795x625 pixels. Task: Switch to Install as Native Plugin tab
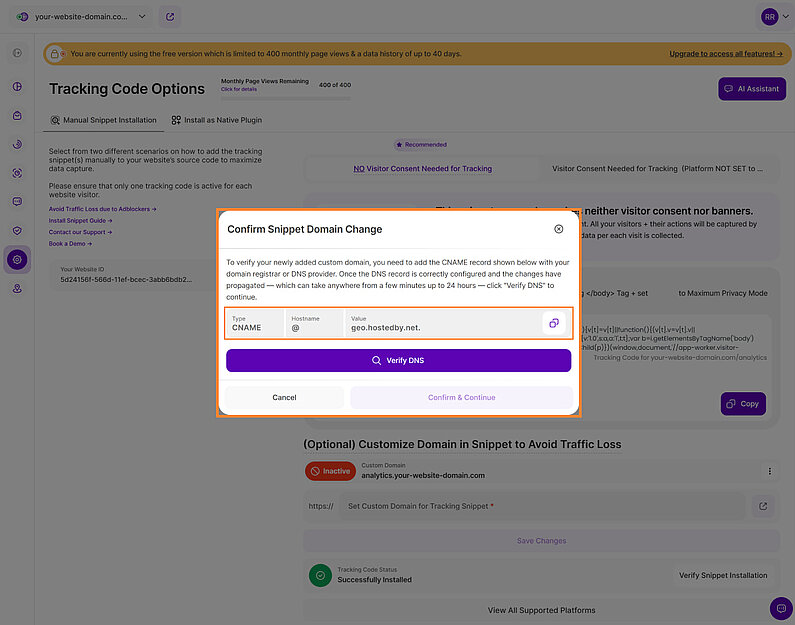[216, 120]
